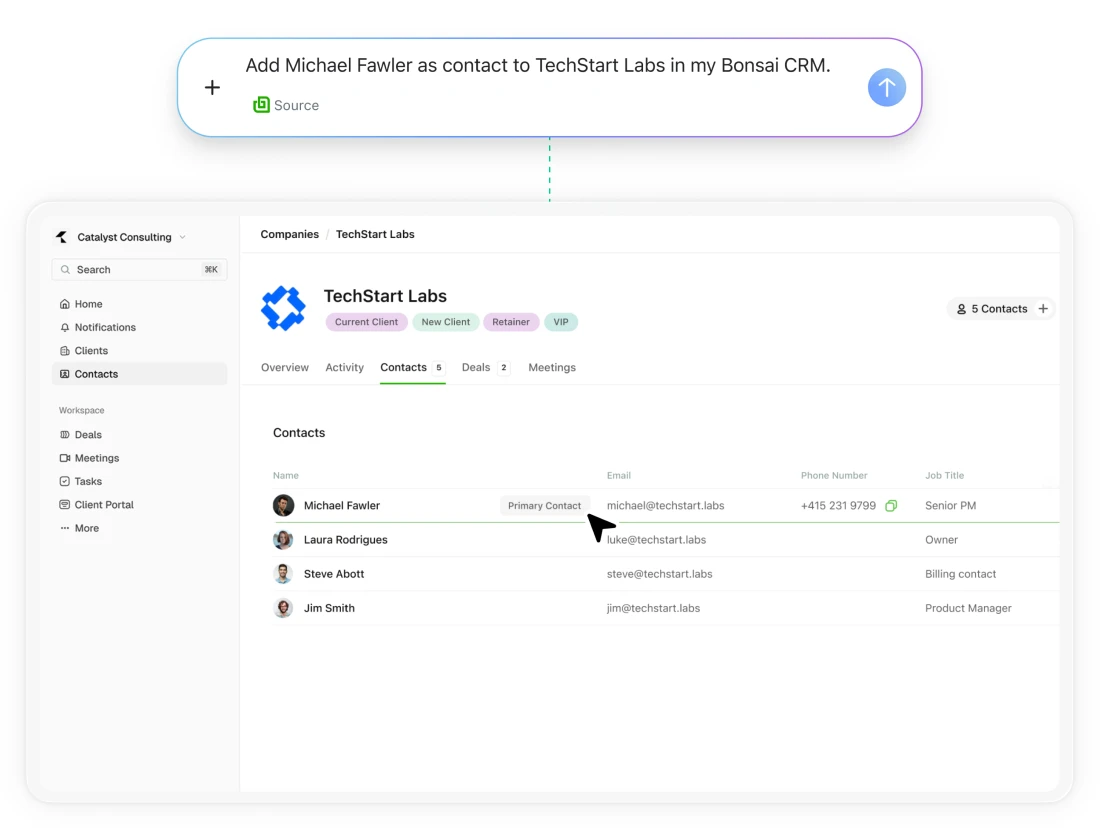Click Steve Abott's avatar
The height and width of the screenshot is (840, 1120).
[x=284, y=574]
